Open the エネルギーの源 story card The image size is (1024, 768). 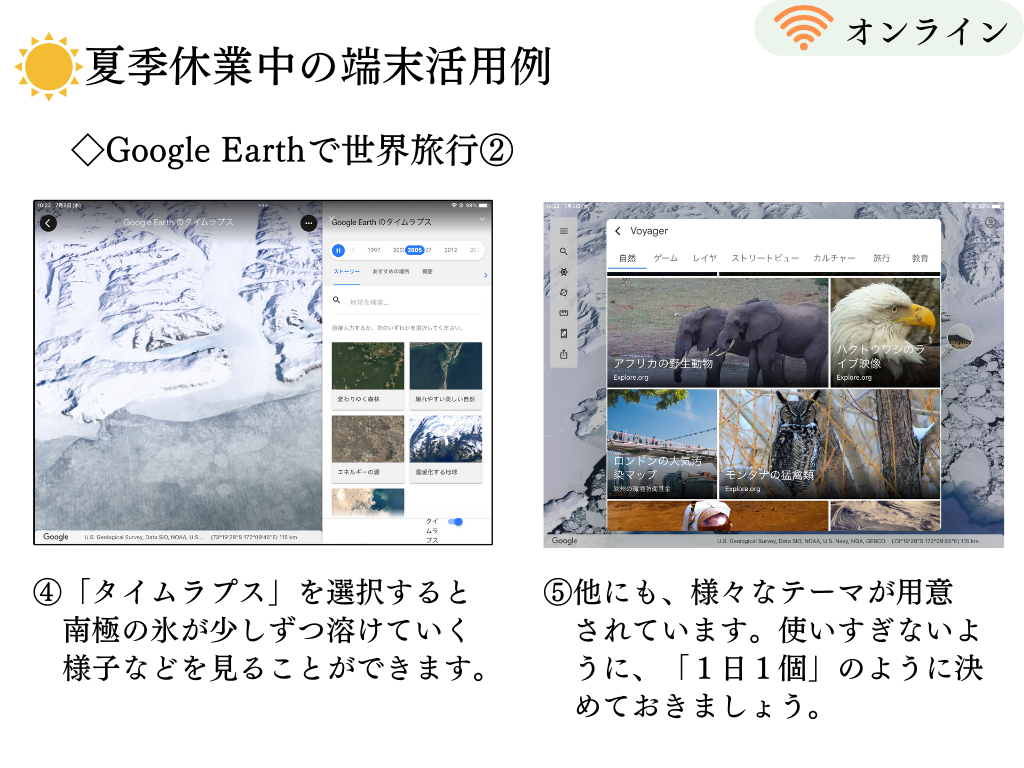point(368,449)
